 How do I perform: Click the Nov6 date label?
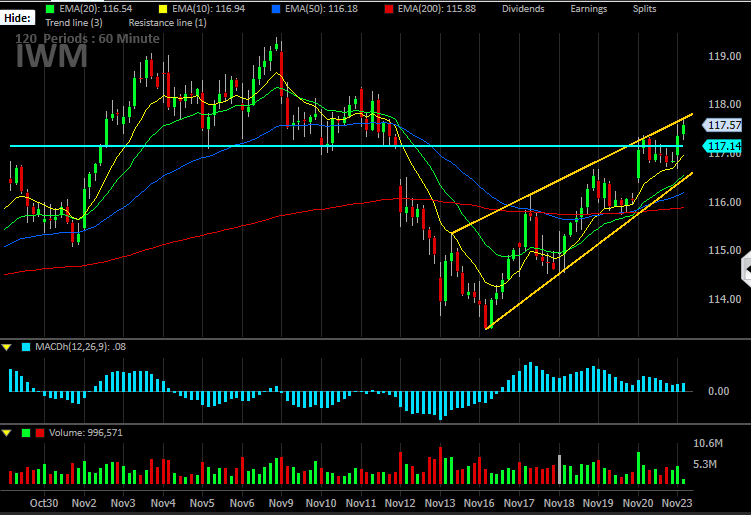pyautogui.click(x=242, y=503)
